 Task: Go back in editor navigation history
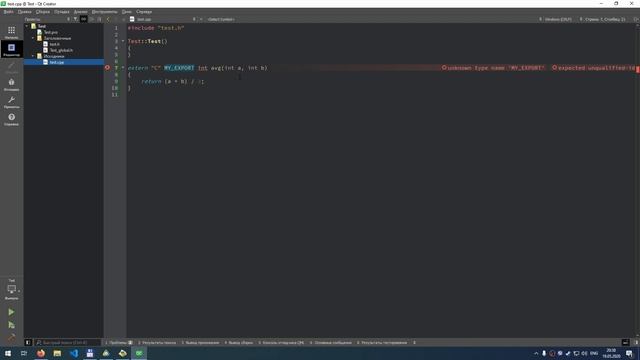click(x=108, y=19)
